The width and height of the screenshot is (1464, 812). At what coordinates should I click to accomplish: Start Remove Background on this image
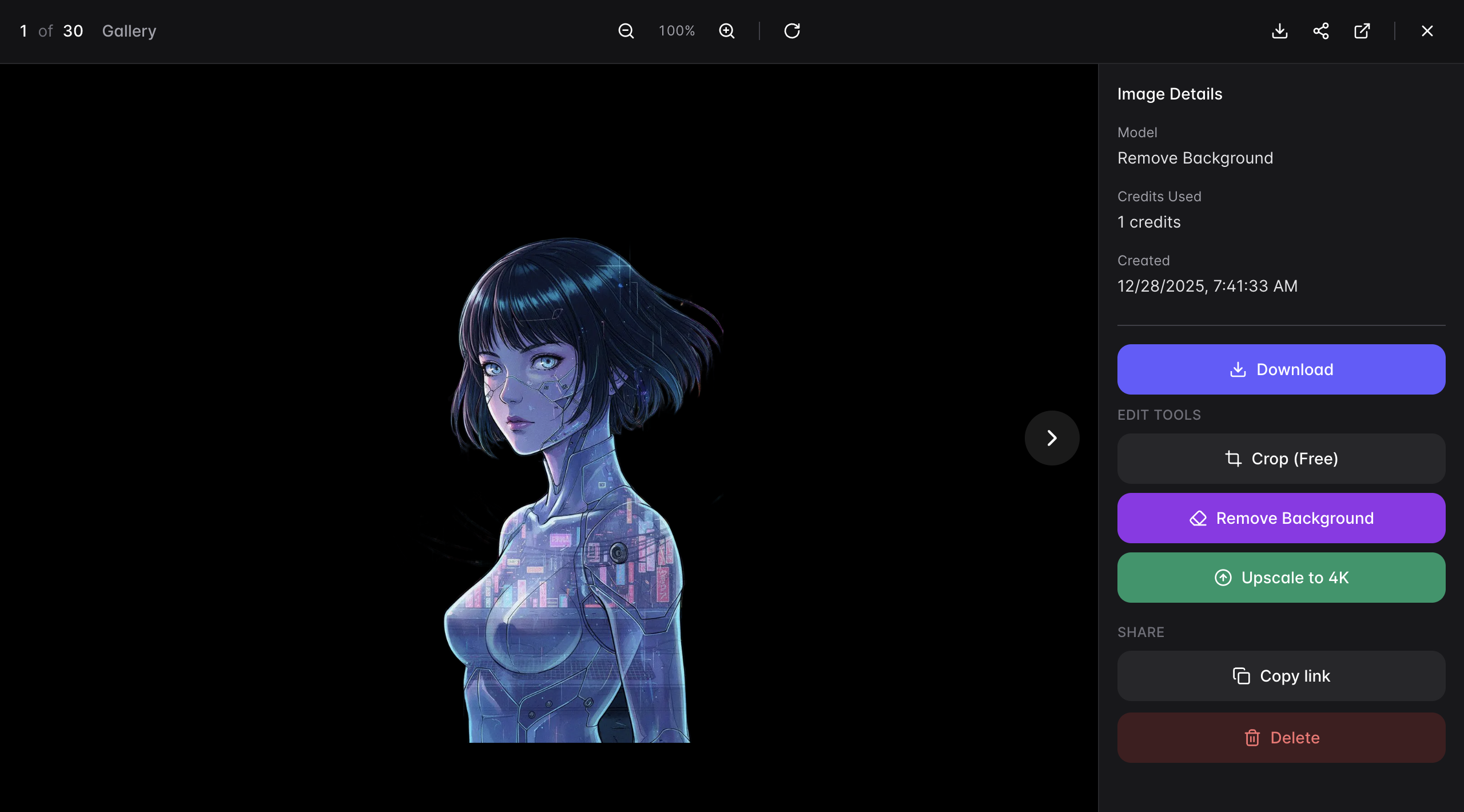click(x=1281, y=518)
